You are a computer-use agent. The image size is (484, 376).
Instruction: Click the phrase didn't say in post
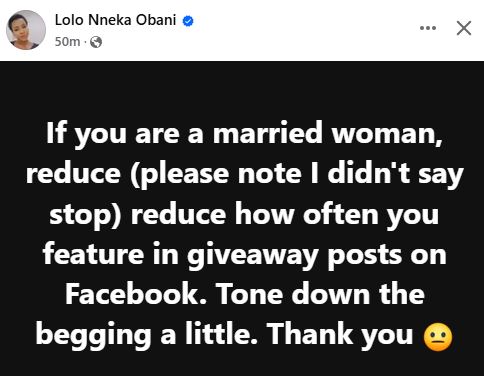pos(396,175)
